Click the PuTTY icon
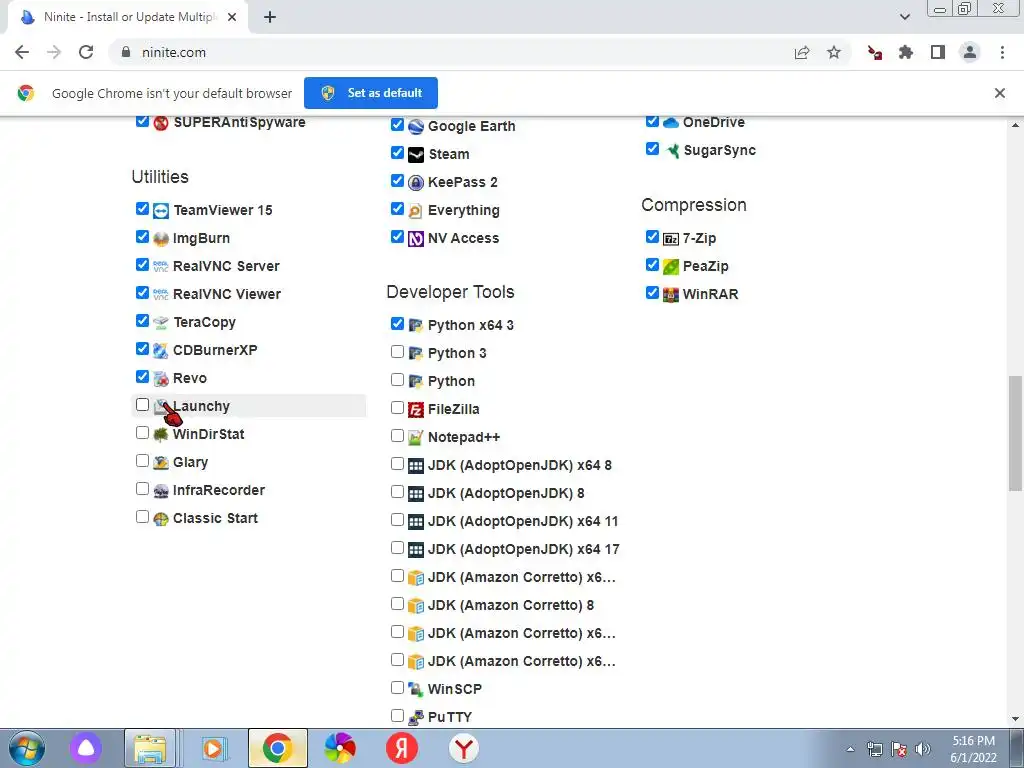The height and width of the screenshot is (768, 1024). pyautogui.click(x=416, y=718)
